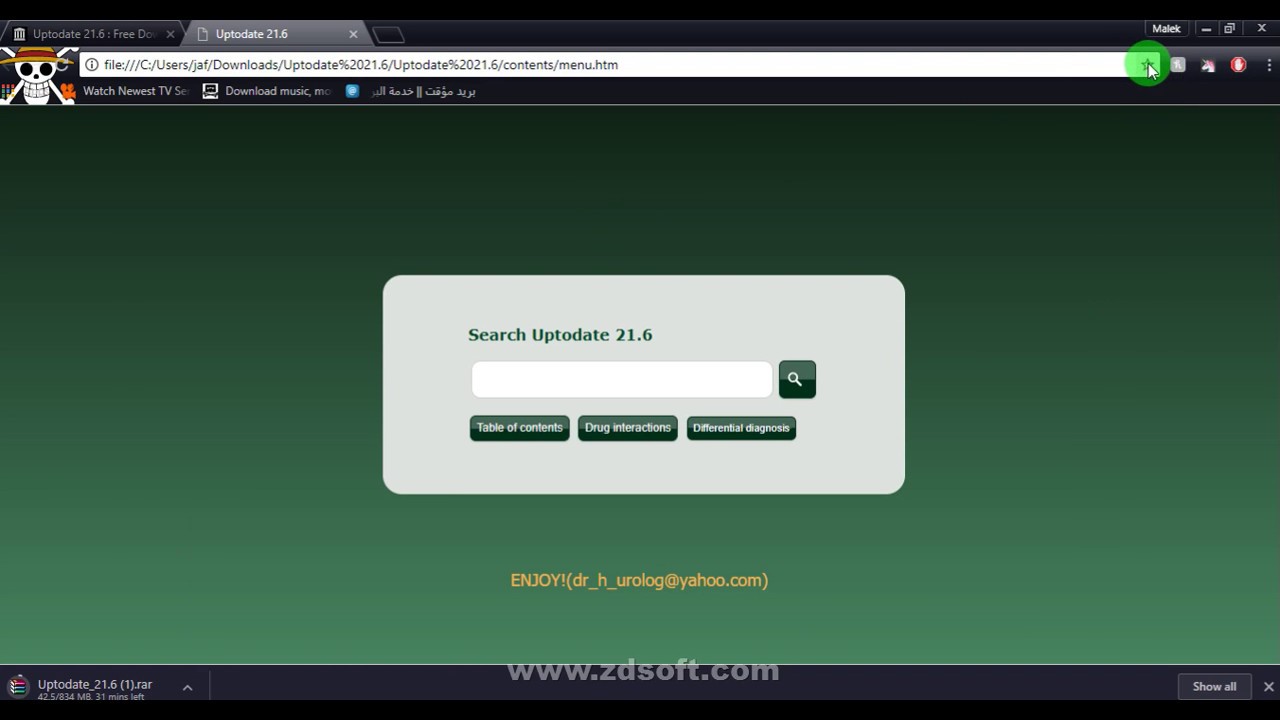Bookmark this page with the star
This screenshot has width=1280, height=720.
1147,65
